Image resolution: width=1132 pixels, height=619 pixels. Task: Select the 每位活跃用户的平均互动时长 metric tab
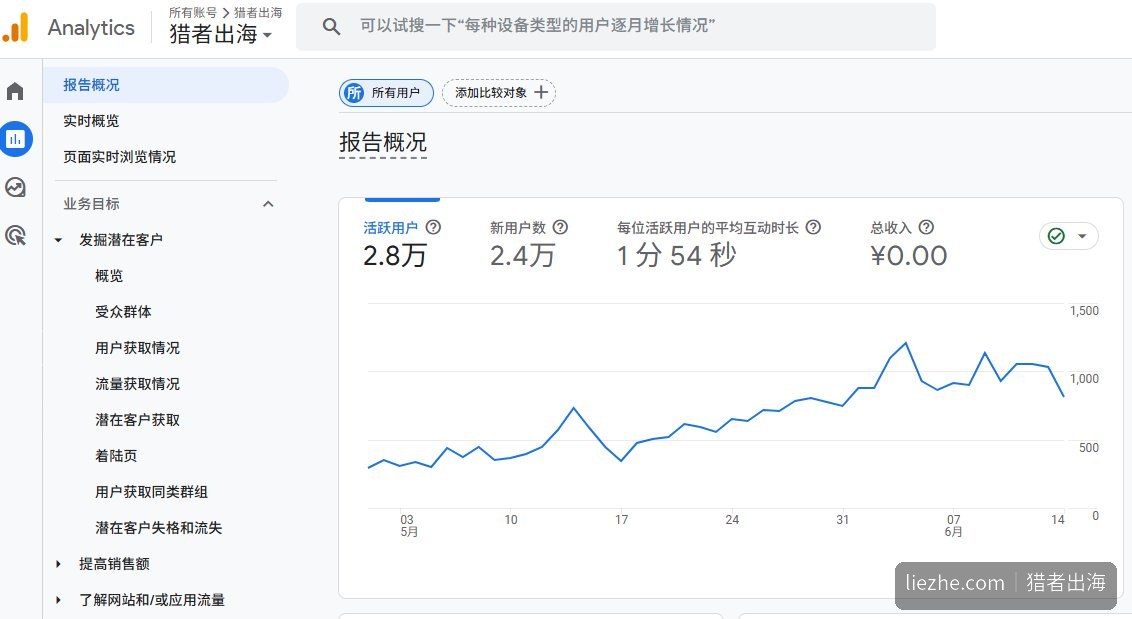pyautogui.click(x=718, y=245)
